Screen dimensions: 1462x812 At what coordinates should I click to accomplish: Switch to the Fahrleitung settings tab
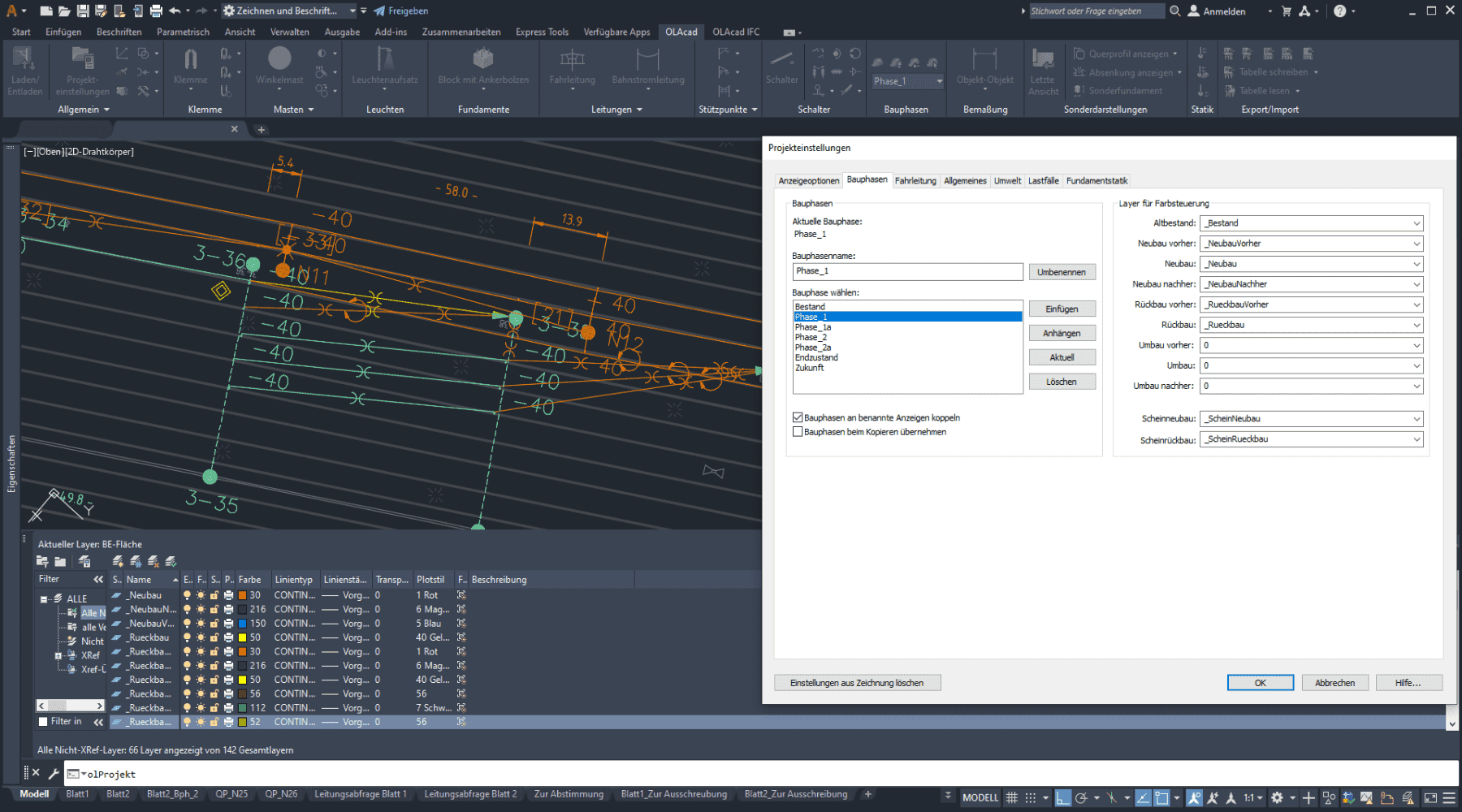[915, 181]
